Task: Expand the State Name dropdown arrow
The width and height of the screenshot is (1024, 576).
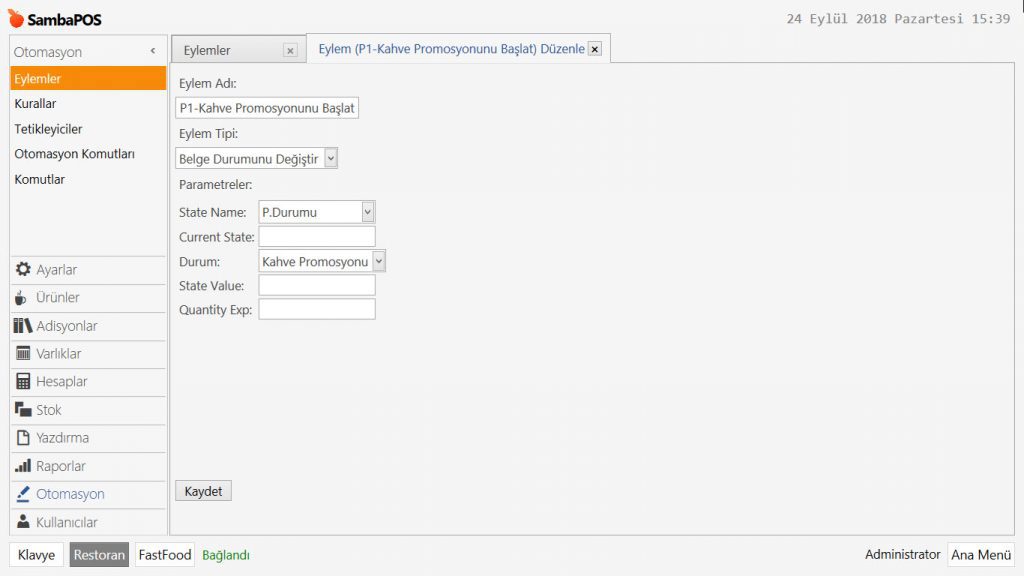Action: click(368, 212)
